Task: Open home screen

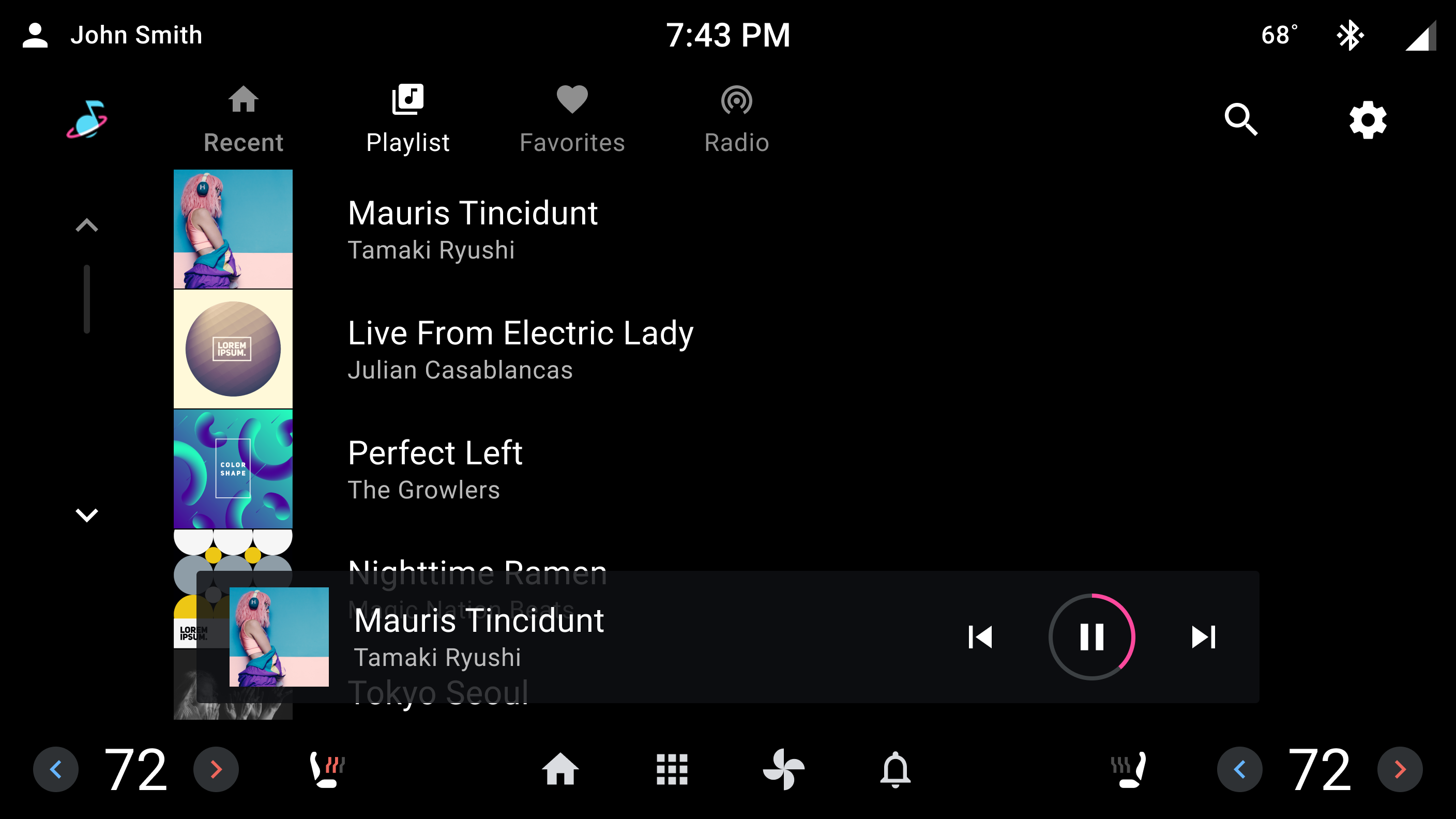Action: (x=559, y=770)
